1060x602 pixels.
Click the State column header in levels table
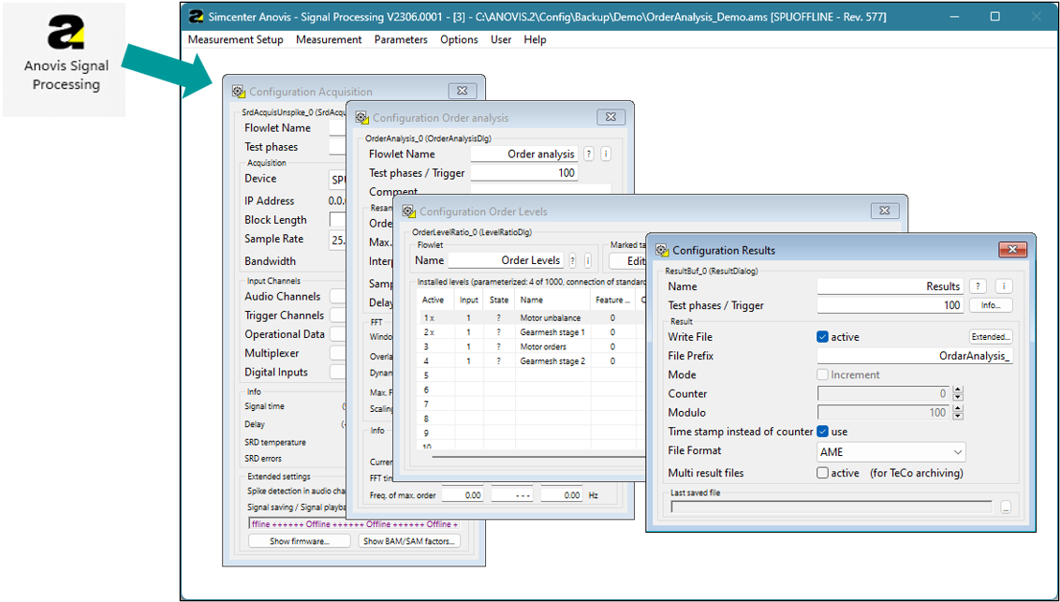(499, 300)
